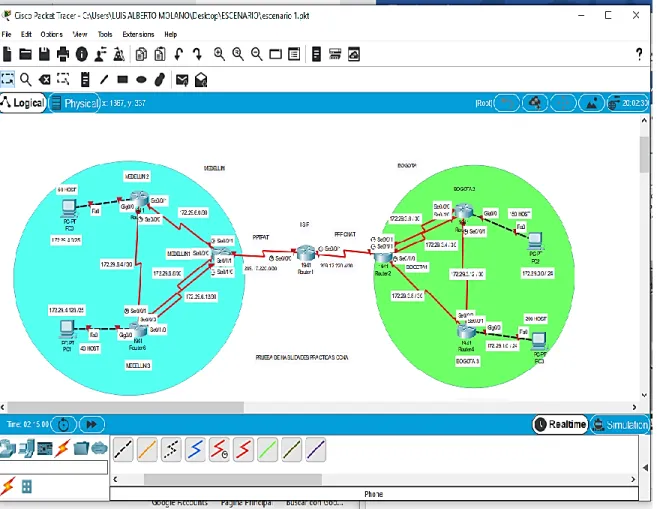Click the device search input field

tap(54, 467)
